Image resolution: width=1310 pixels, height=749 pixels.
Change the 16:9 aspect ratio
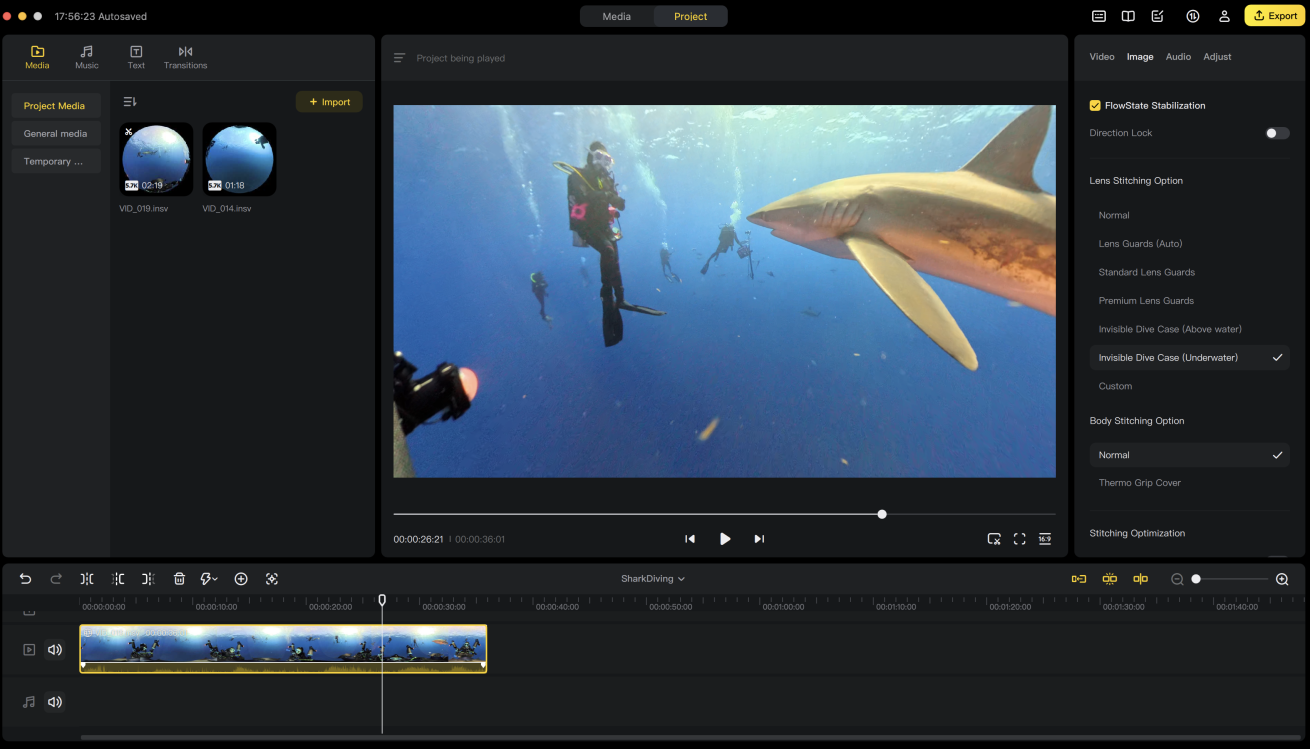(1045, 539)
